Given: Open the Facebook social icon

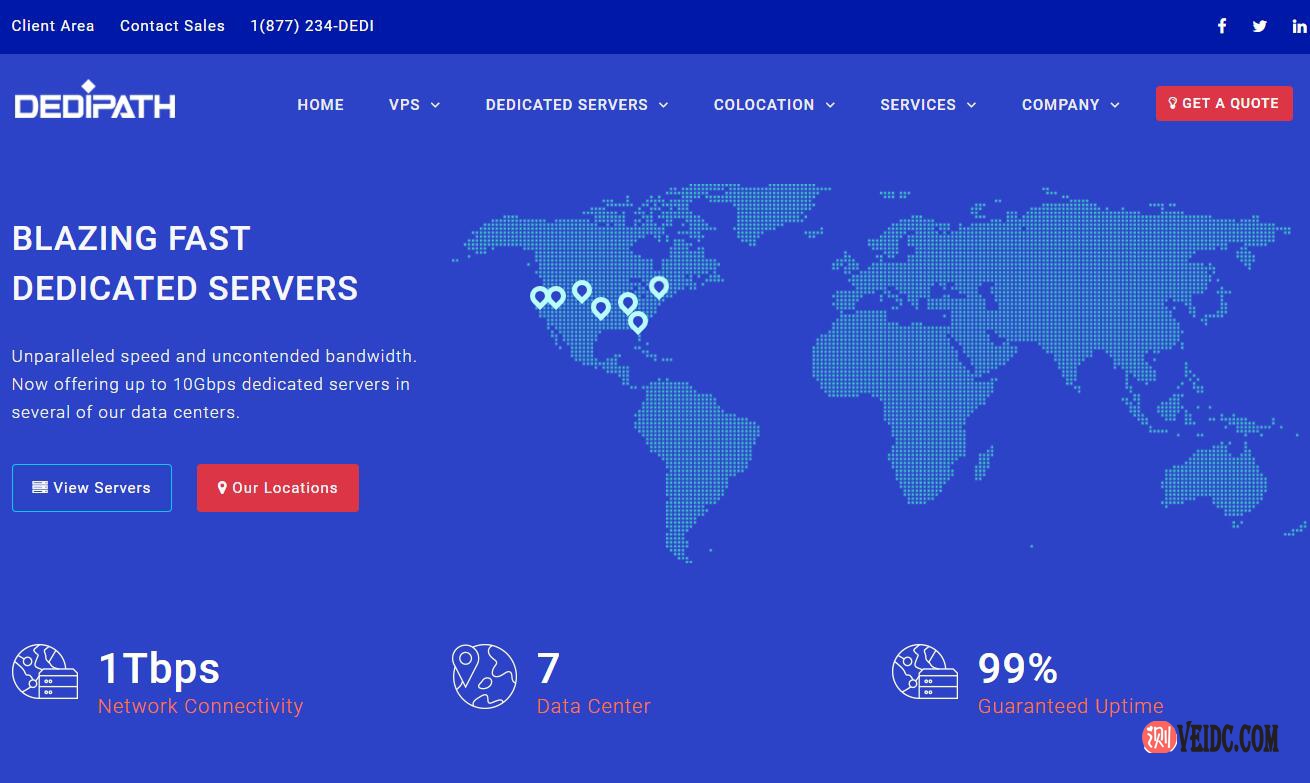Looking at the screenshot, I should tap(1221, 26).
